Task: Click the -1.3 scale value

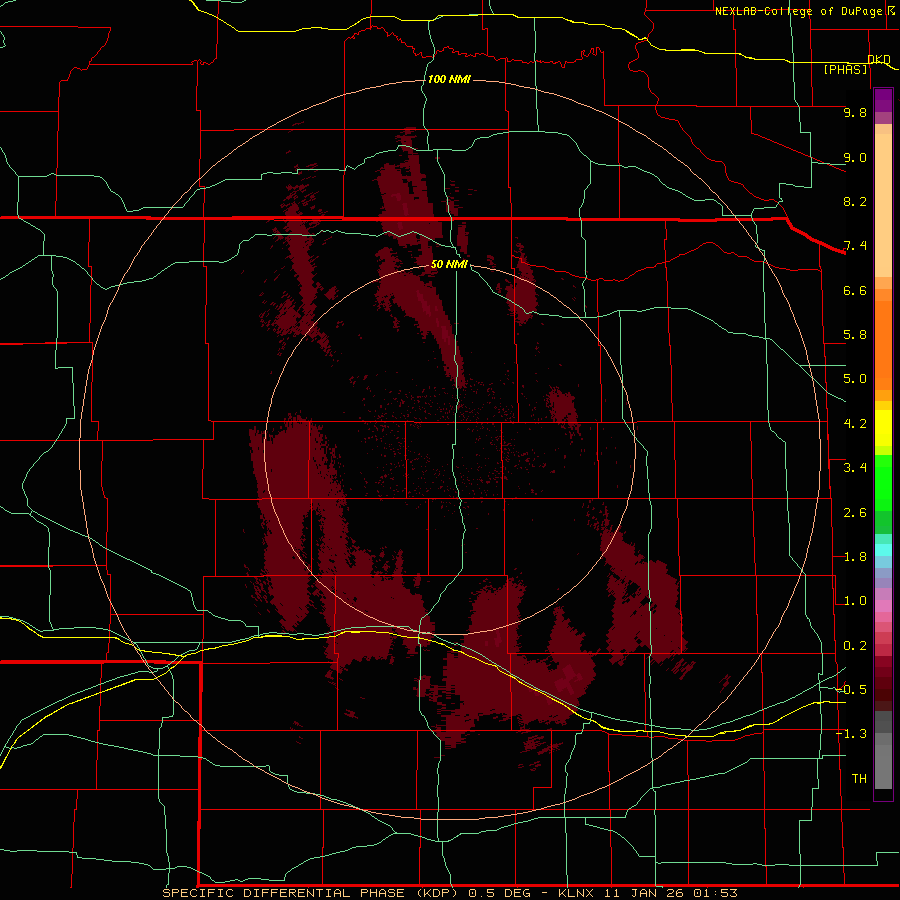Action: pyautogui.click(x=851, y=734)
